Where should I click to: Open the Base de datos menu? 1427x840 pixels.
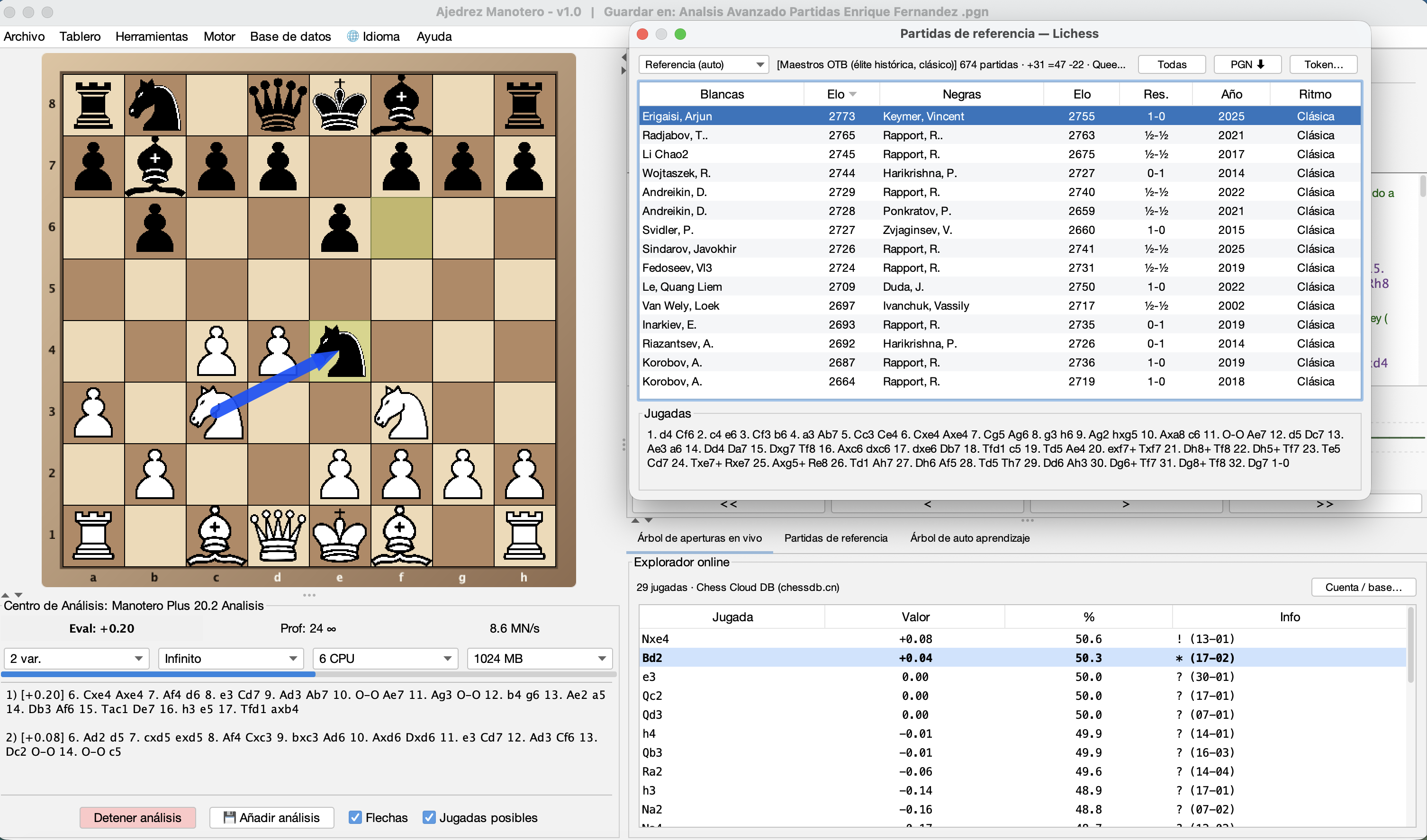point(290,36)
